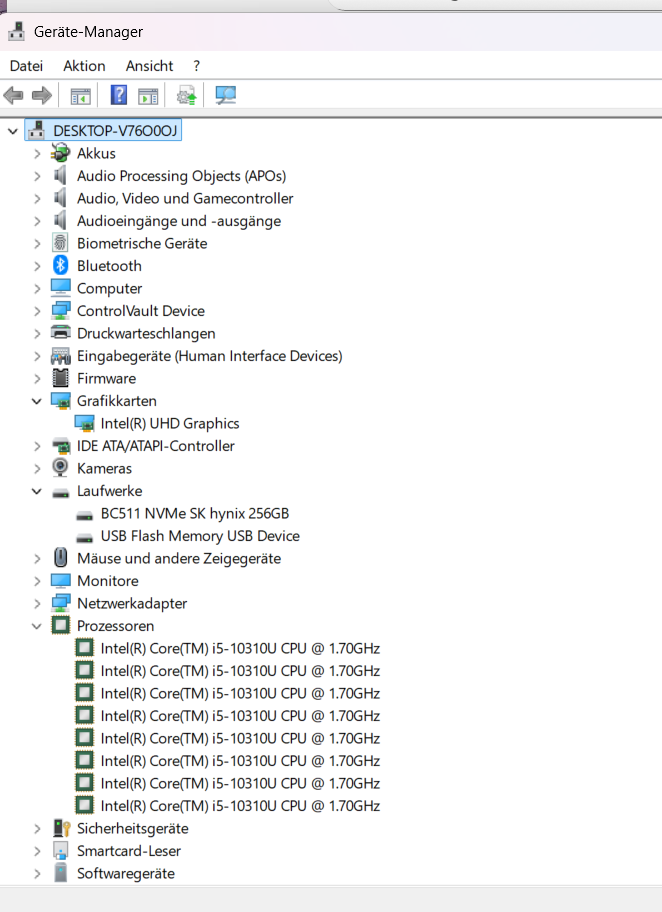The image size is (662, 912).
Task: Select the first Intel Core i5-10310U processor entry
Action: [240, 649]
